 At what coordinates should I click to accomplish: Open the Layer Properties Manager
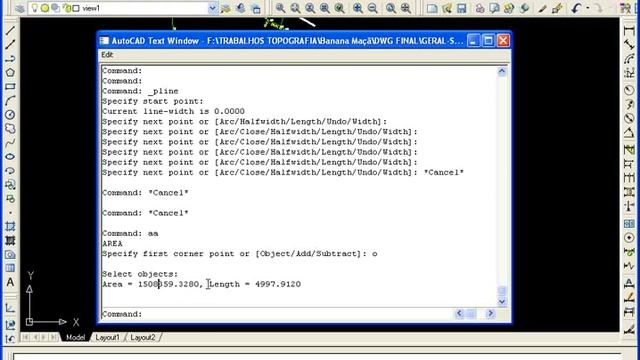[x=20, y=8]
